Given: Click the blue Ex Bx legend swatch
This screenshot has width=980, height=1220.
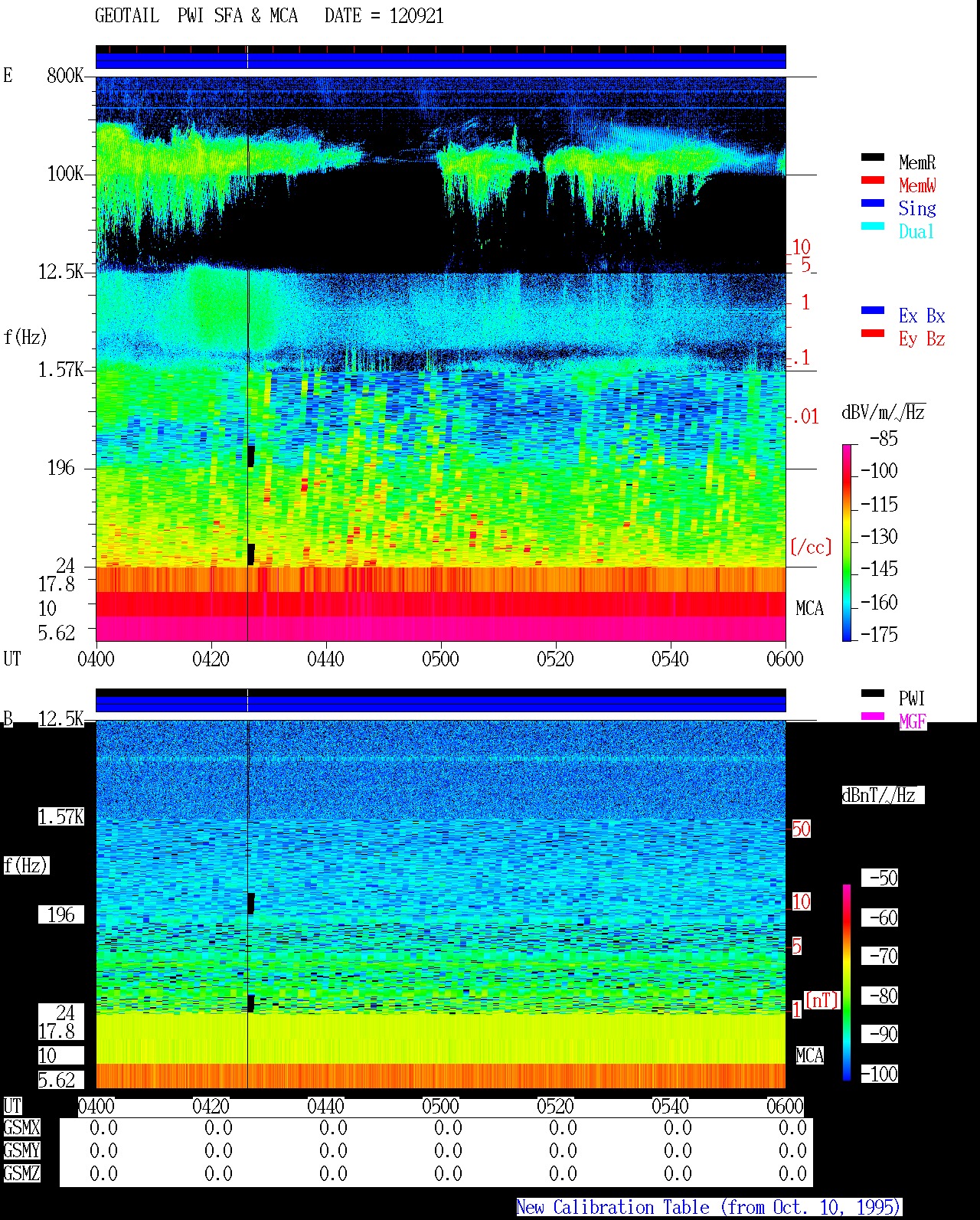Looking at the screenshot, I should (873, 310).
